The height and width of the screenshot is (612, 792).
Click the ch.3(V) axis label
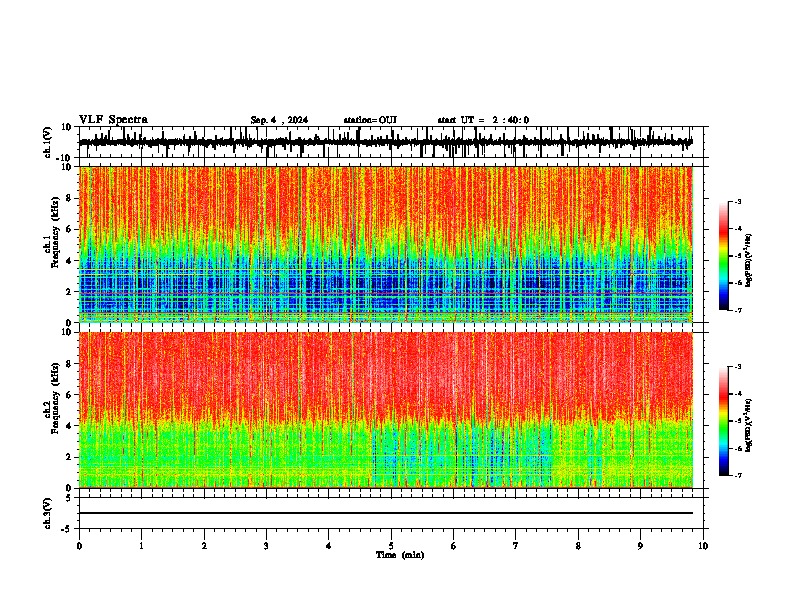48,513
